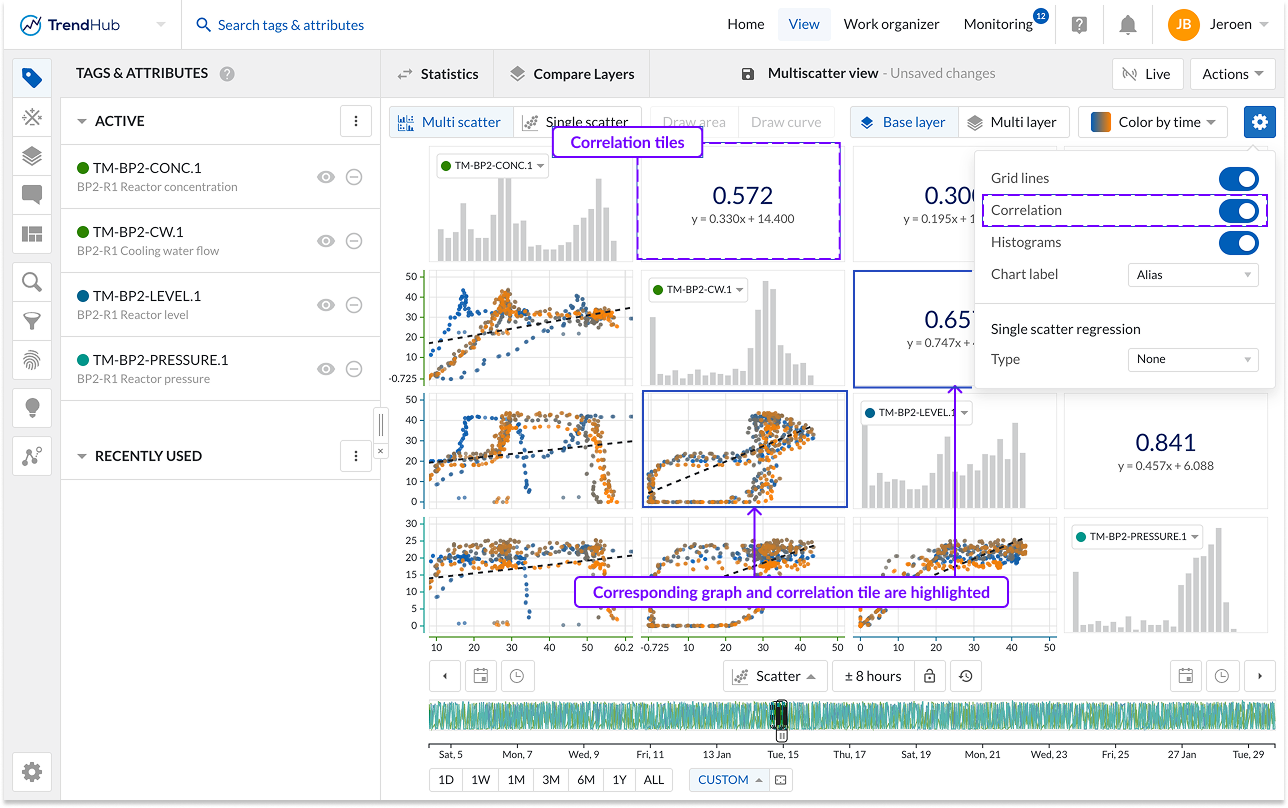This screenshot has height=808, width=1288.
Task: Click the Search tags & attributes field
Action: [290, 25]
